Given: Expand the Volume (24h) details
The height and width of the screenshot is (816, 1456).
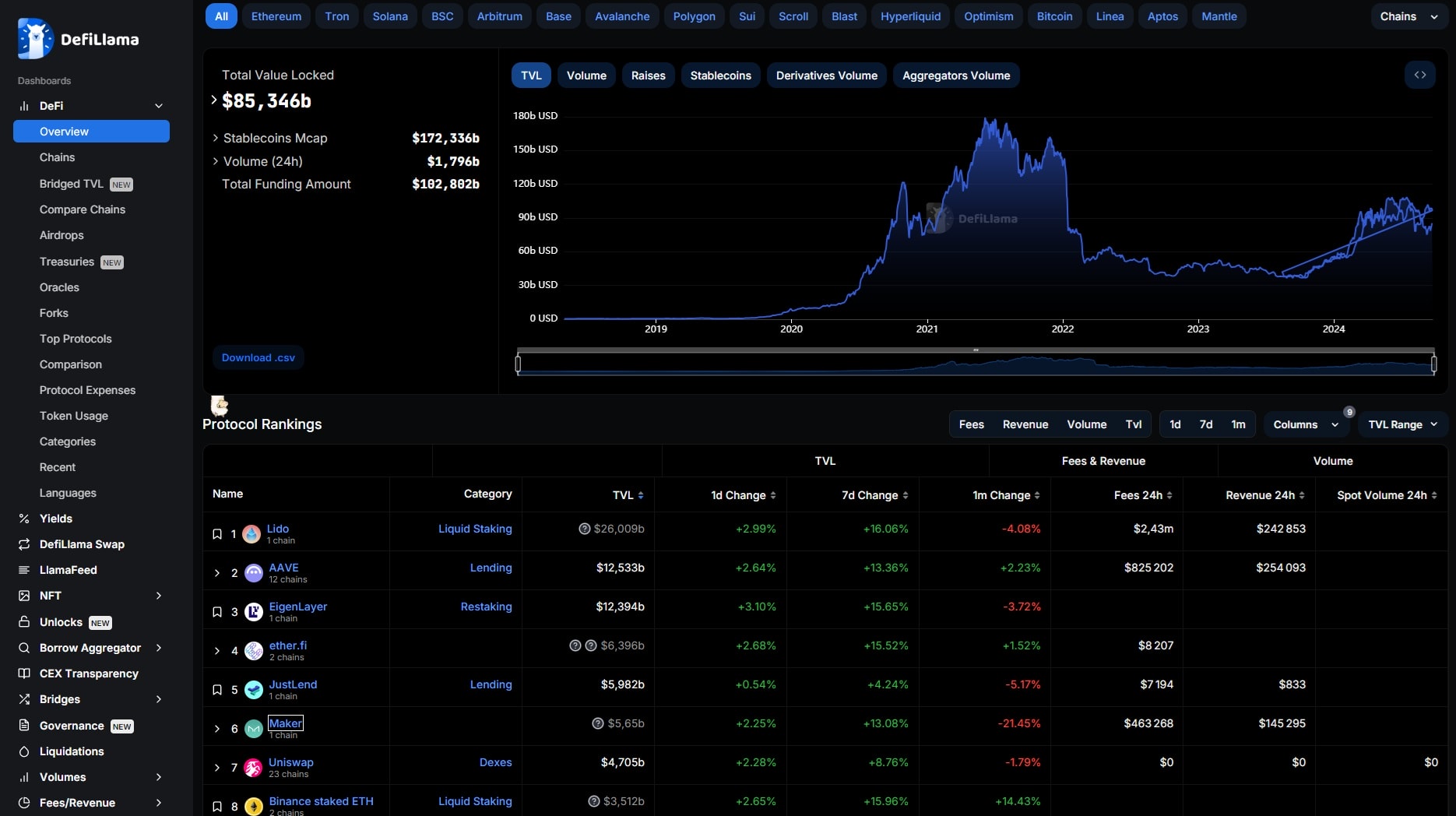Looking at the screenshot, I should (x=216, y=161).
